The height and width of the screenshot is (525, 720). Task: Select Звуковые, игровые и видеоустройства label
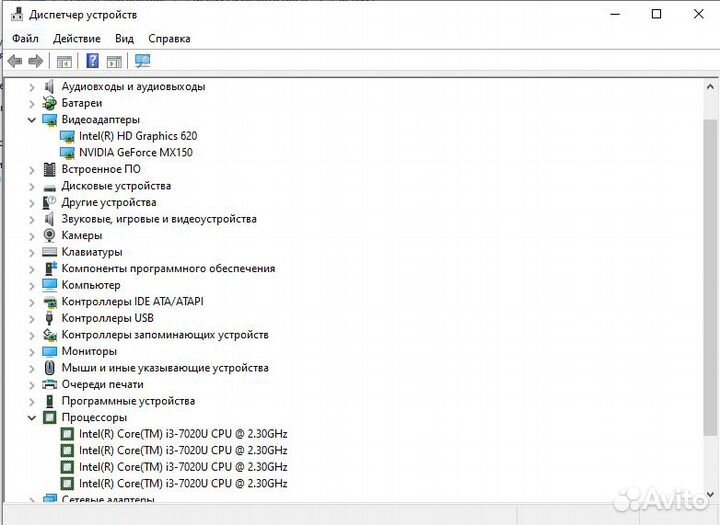[159, 219]
